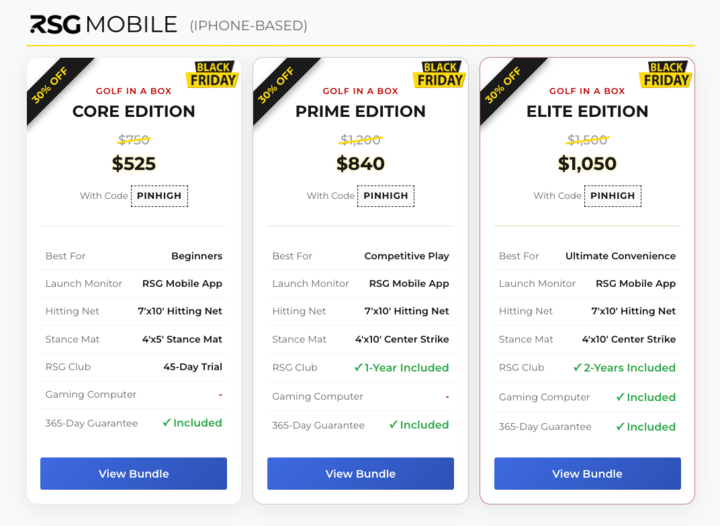Open the Prime Edition bundle
This screenshot has height=526, width=720.
(x=360, y=474)
